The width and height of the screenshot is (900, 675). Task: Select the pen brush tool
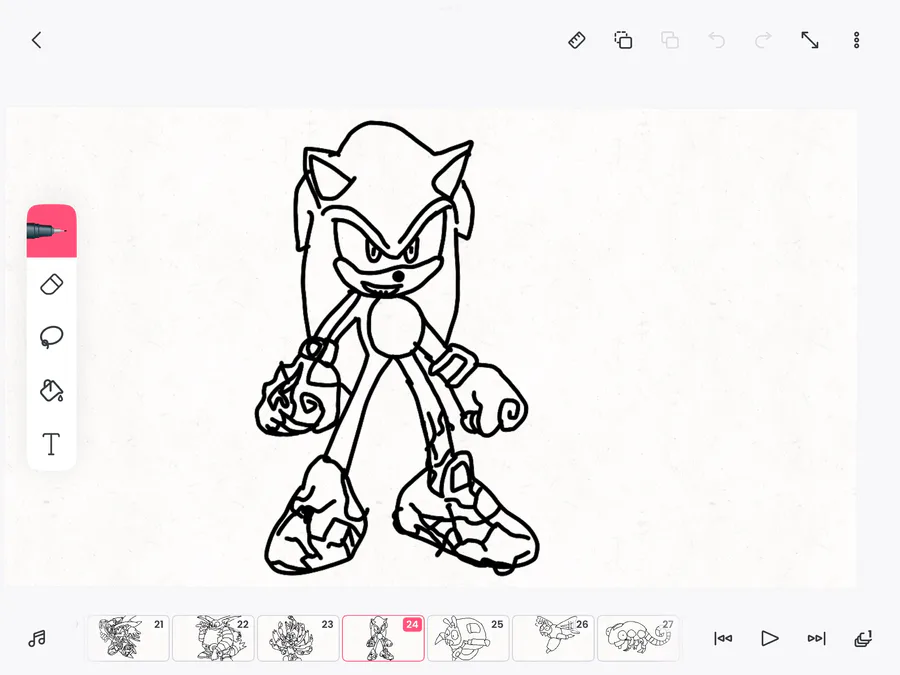point(52,231)
